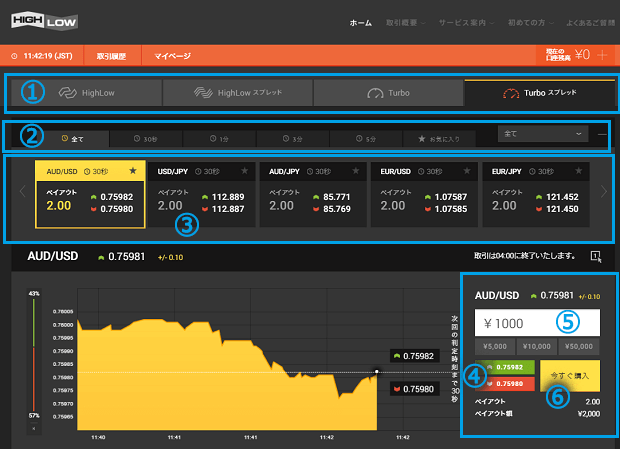Open 取引履歴 trade history

pyautogui.click(x=112, y=56)
